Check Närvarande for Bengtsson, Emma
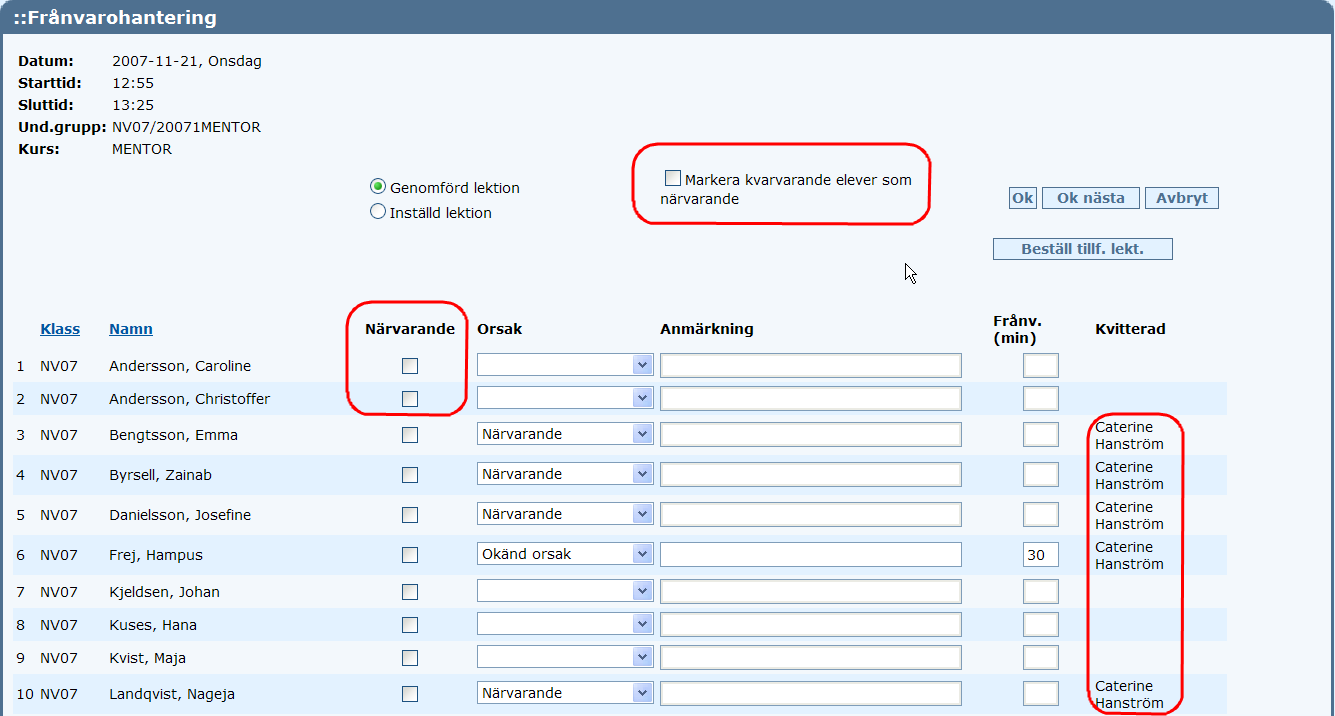 410,435
